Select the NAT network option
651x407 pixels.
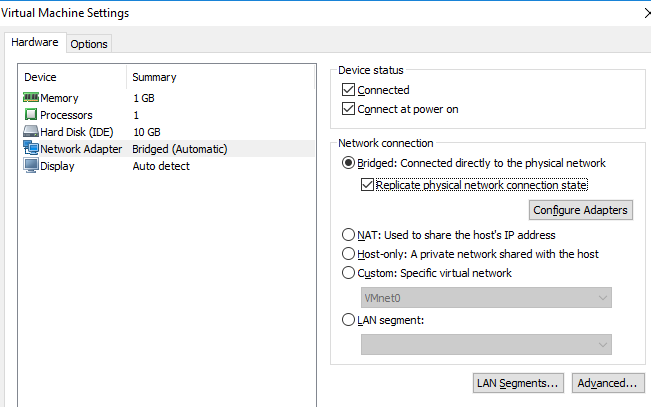[x=348, y=235]
